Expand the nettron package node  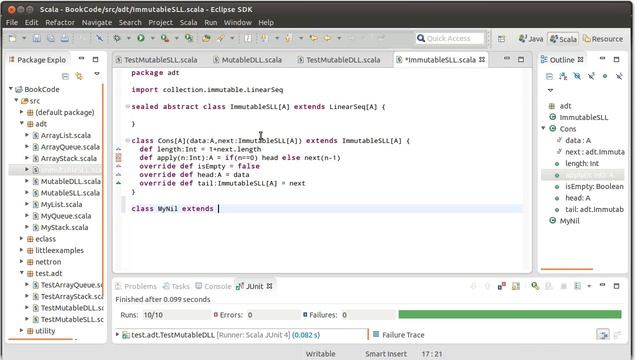click(22, 261)
